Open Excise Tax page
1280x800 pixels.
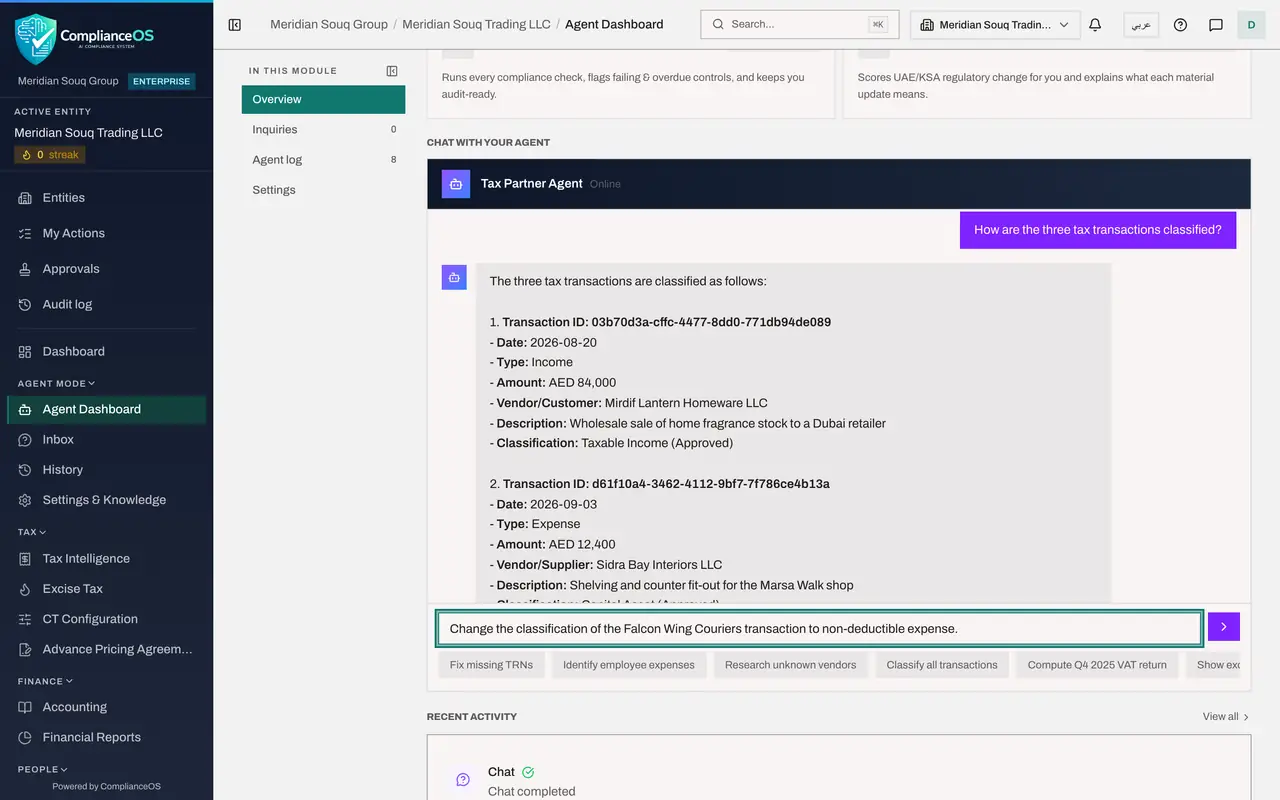(106, 589)
